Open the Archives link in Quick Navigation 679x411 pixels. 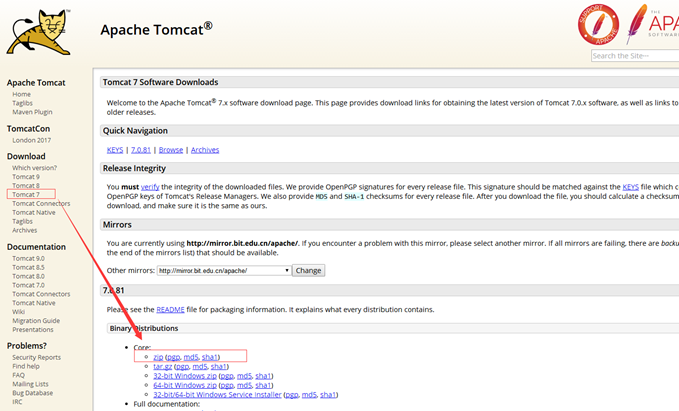205,150
